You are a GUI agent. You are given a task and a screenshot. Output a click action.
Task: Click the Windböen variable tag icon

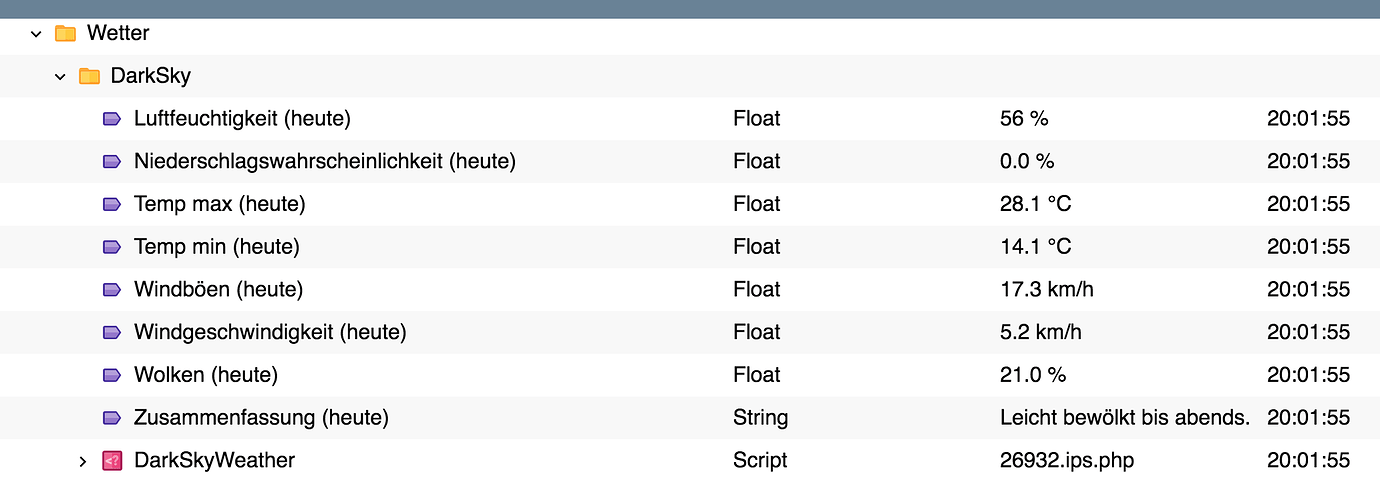point(112,290)
